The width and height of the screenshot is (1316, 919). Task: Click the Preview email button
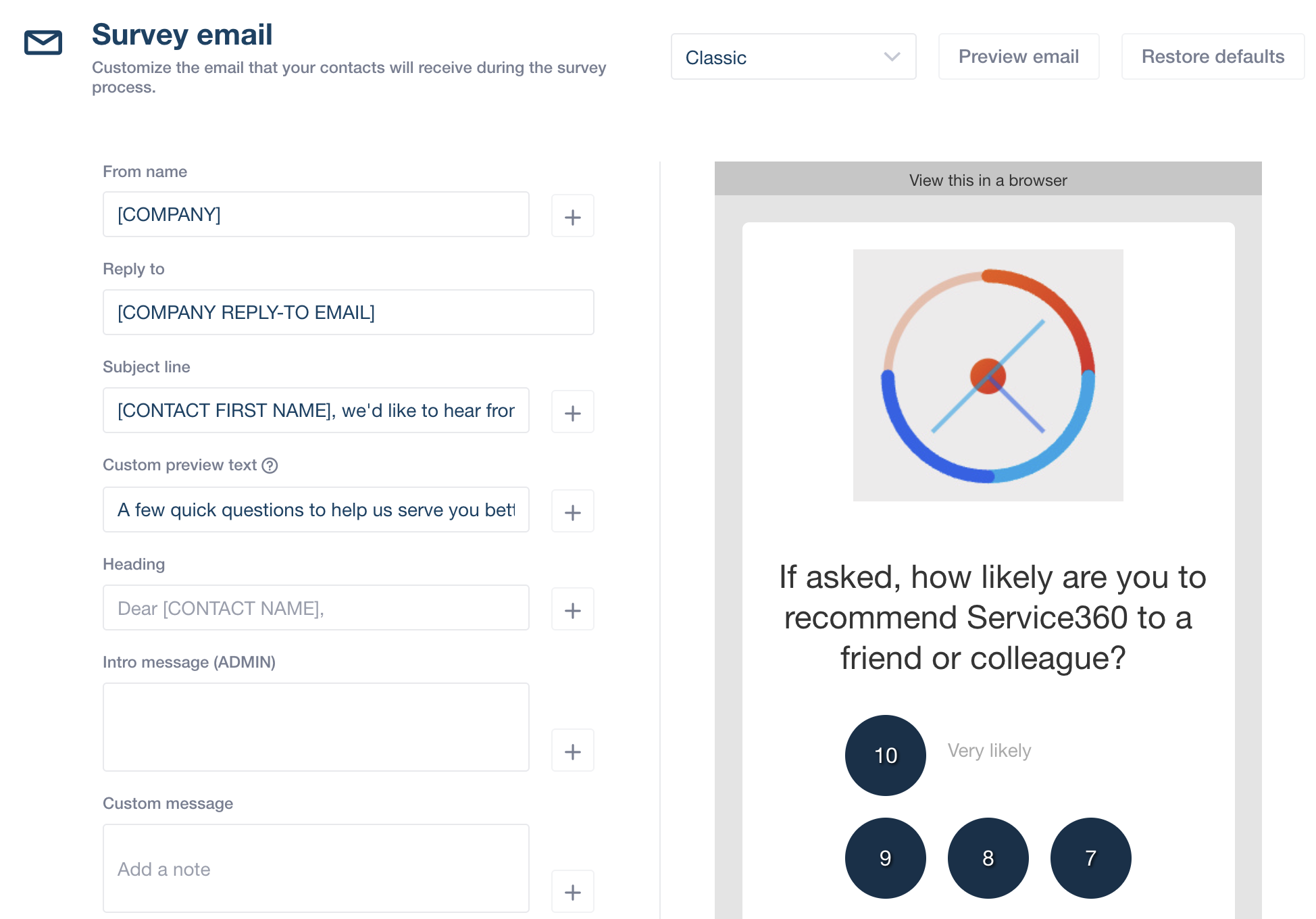coord(1018,57)
